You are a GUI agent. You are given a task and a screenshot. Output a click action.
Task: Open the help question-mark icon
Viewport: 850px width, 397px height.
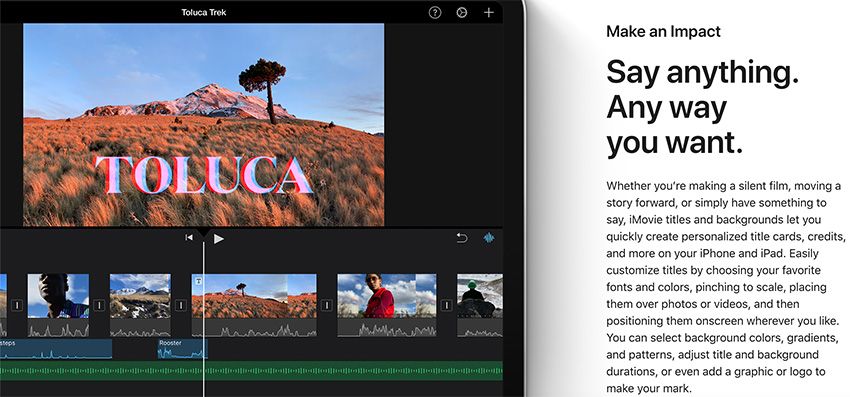pos(435,12)
